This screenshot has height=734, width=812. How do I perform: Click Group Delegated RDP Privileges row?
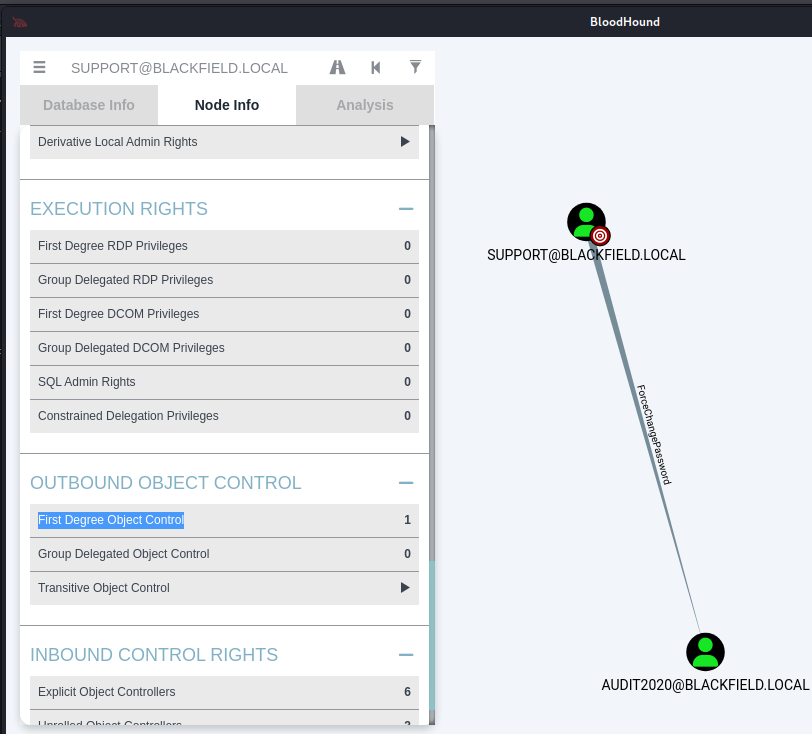(224, 280)
